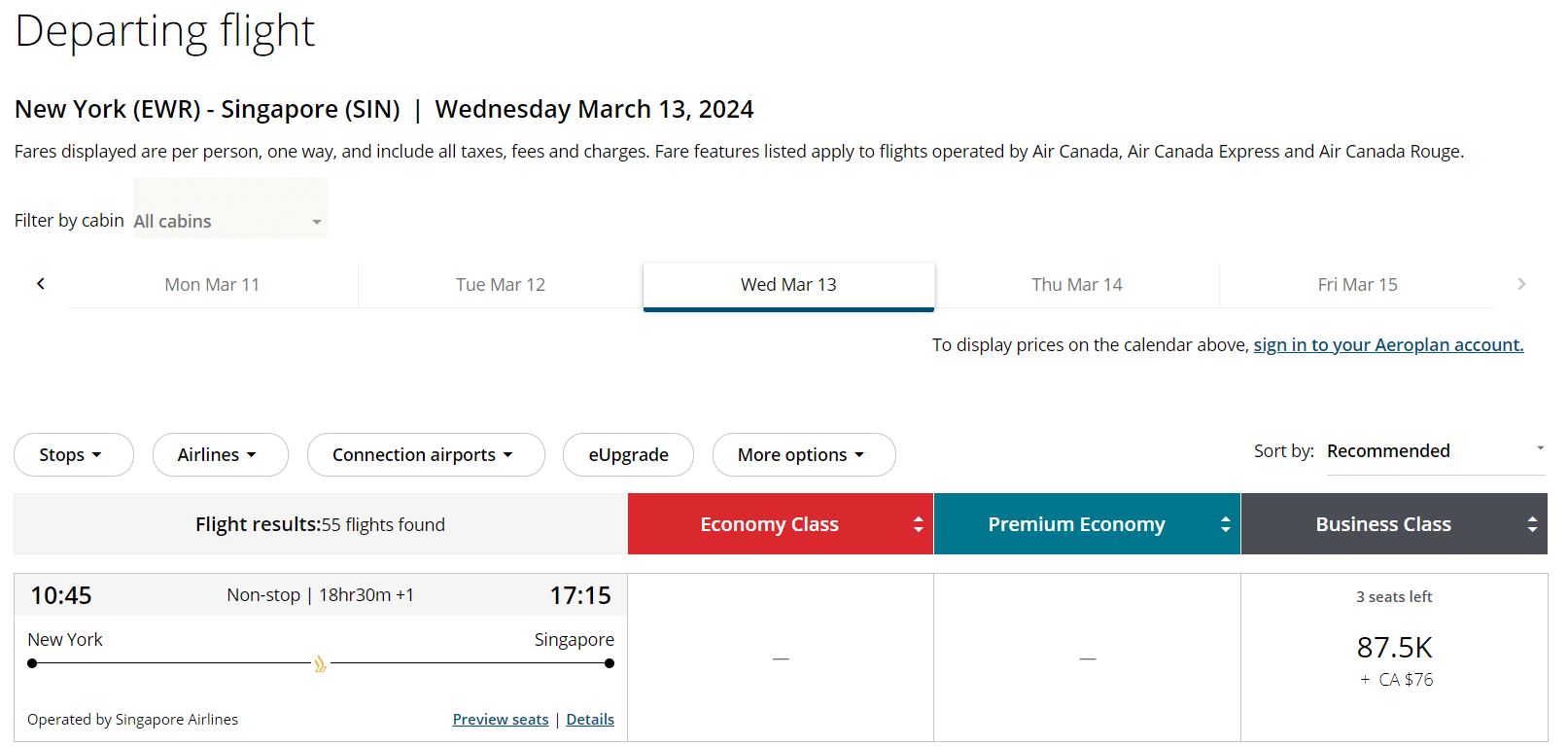Go to previous dates with left arrow
This screenshot has width=1568, height=746.
click(41, 284)
